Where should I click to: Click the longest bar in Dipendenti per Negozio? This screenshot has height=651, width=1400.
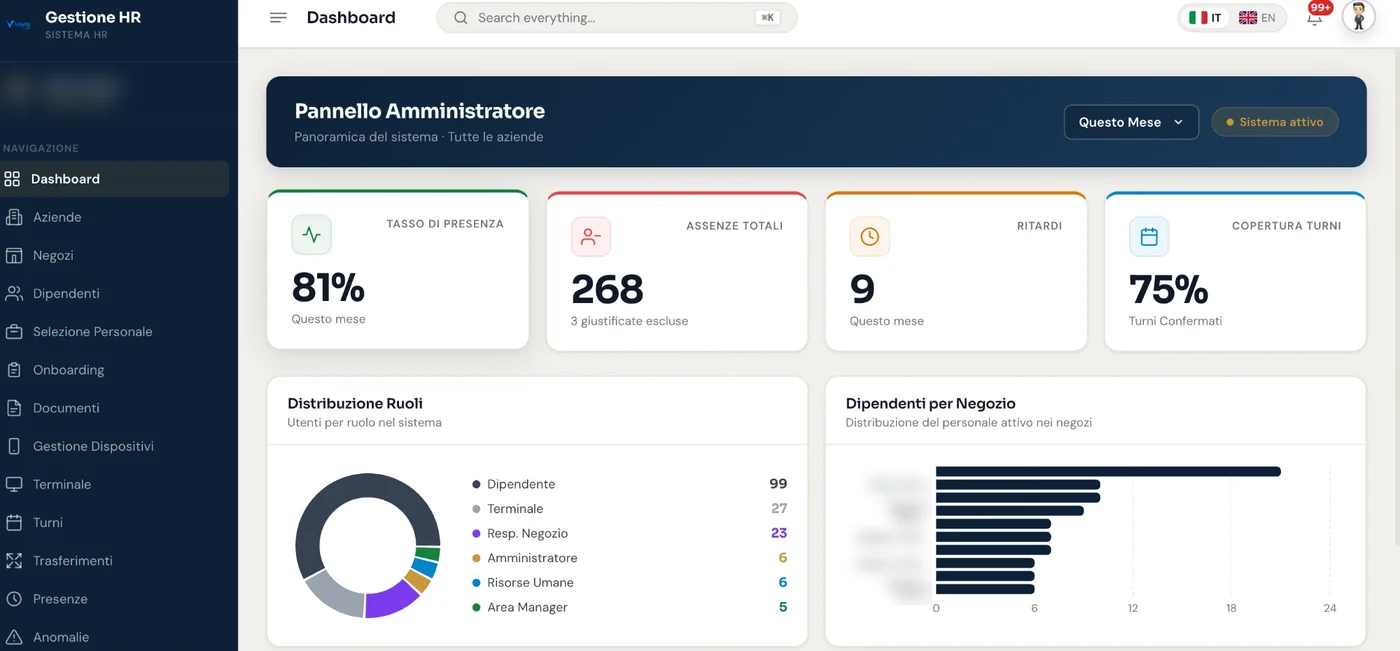1108,472
